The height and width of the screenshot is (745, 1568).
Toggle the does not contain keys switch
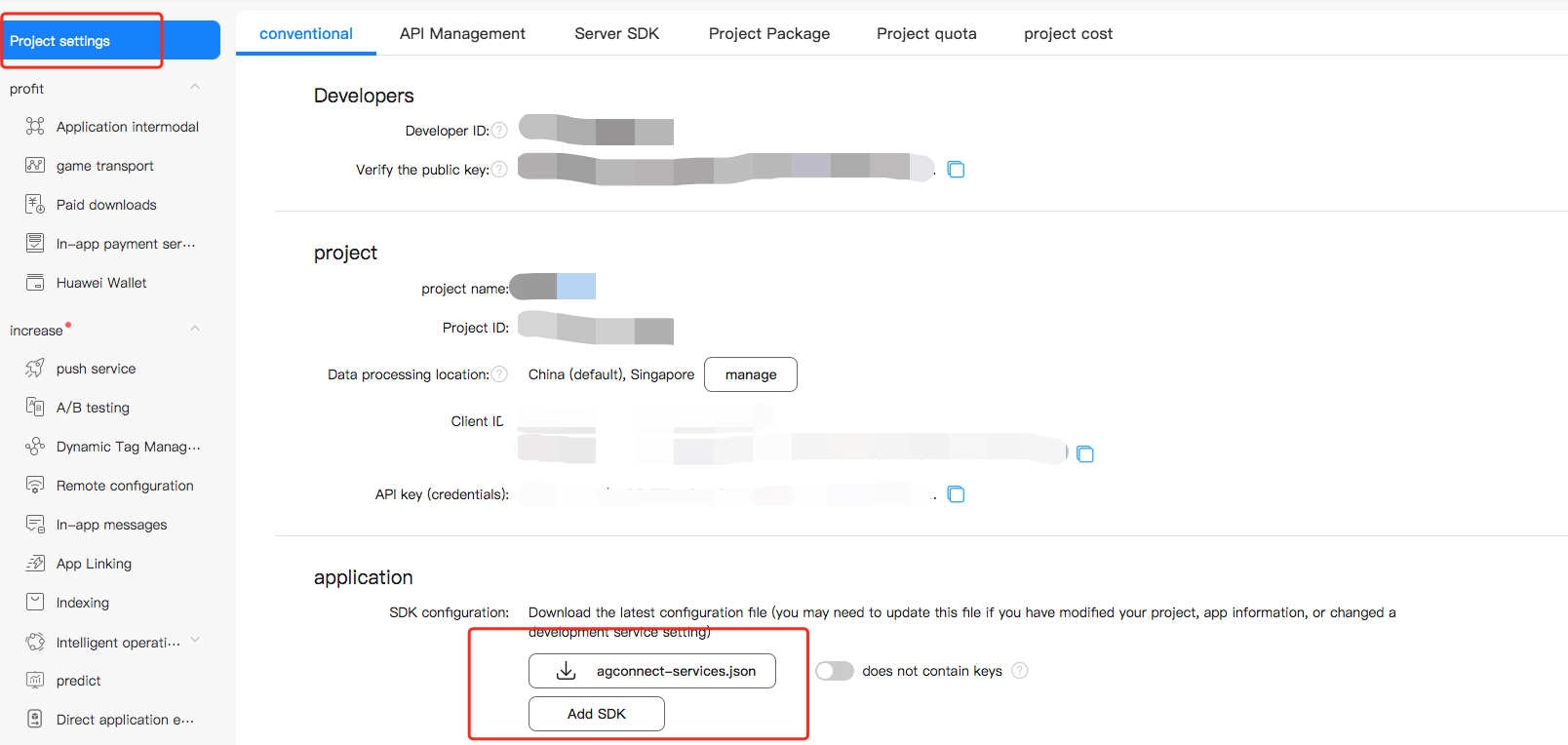tap(835, 671)
